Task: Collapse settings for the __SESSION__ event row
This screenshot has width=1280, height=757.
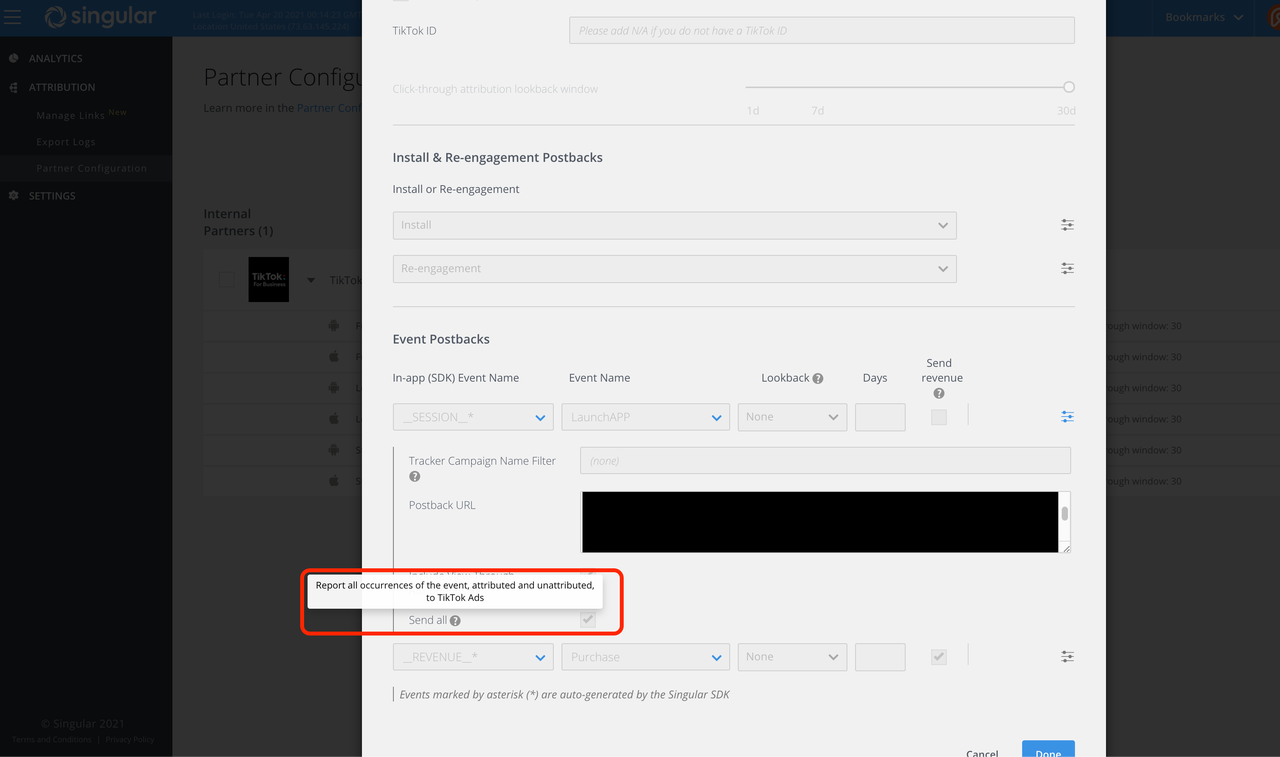Action: tap(1067, 417)
